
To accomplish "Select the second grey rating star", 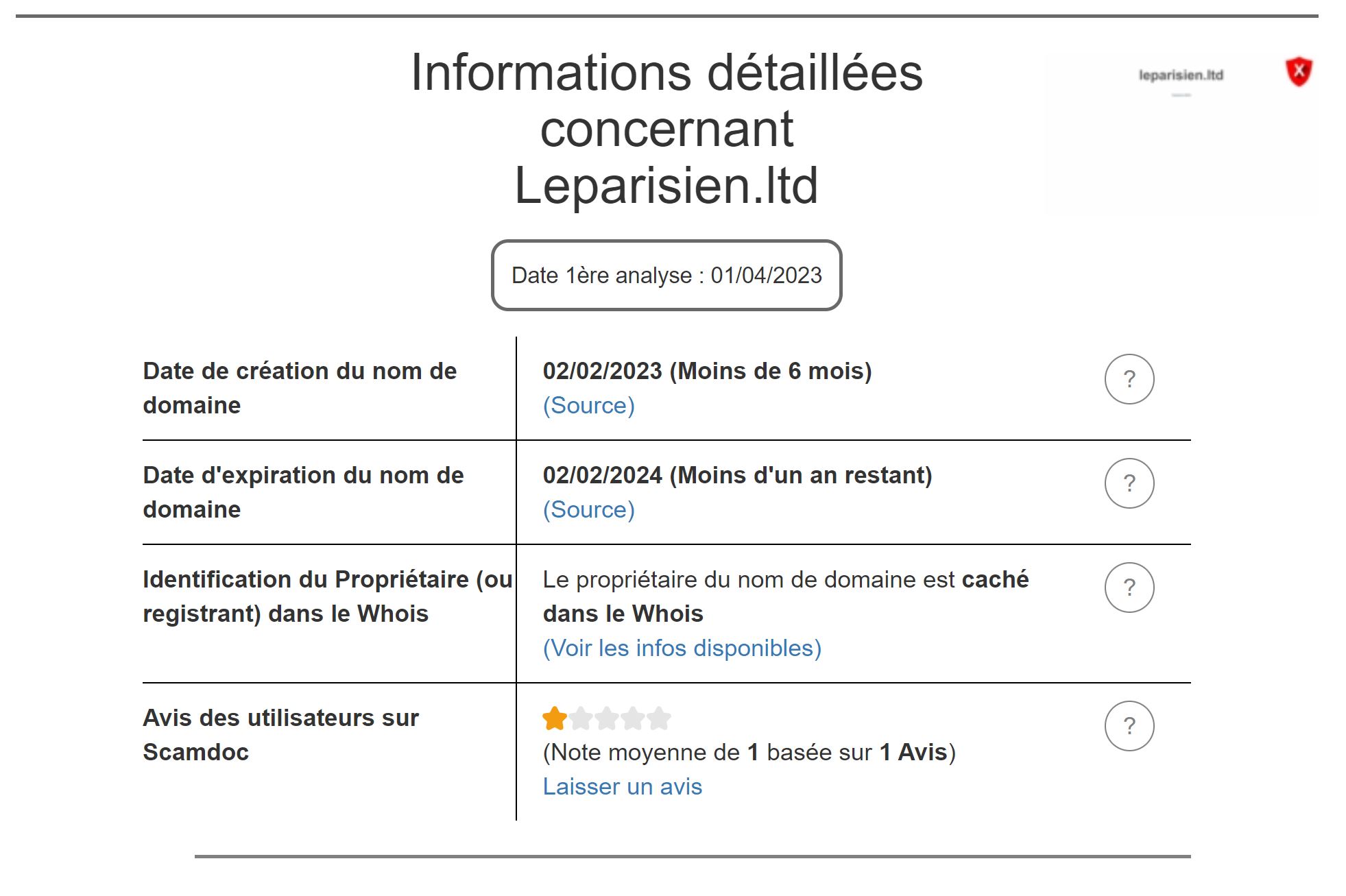I will pos(581,718).
